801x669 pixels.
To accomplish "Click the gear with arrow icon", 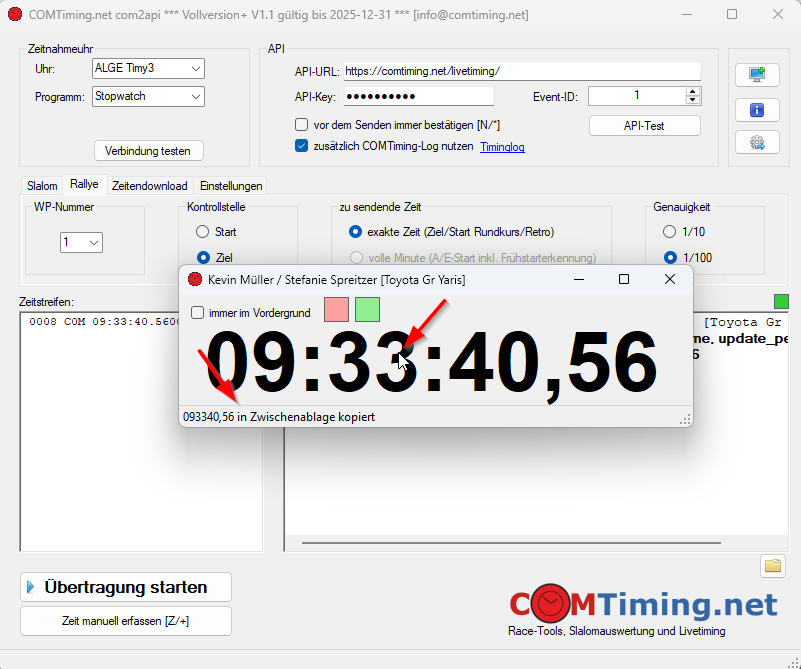I will pos(757,142).
